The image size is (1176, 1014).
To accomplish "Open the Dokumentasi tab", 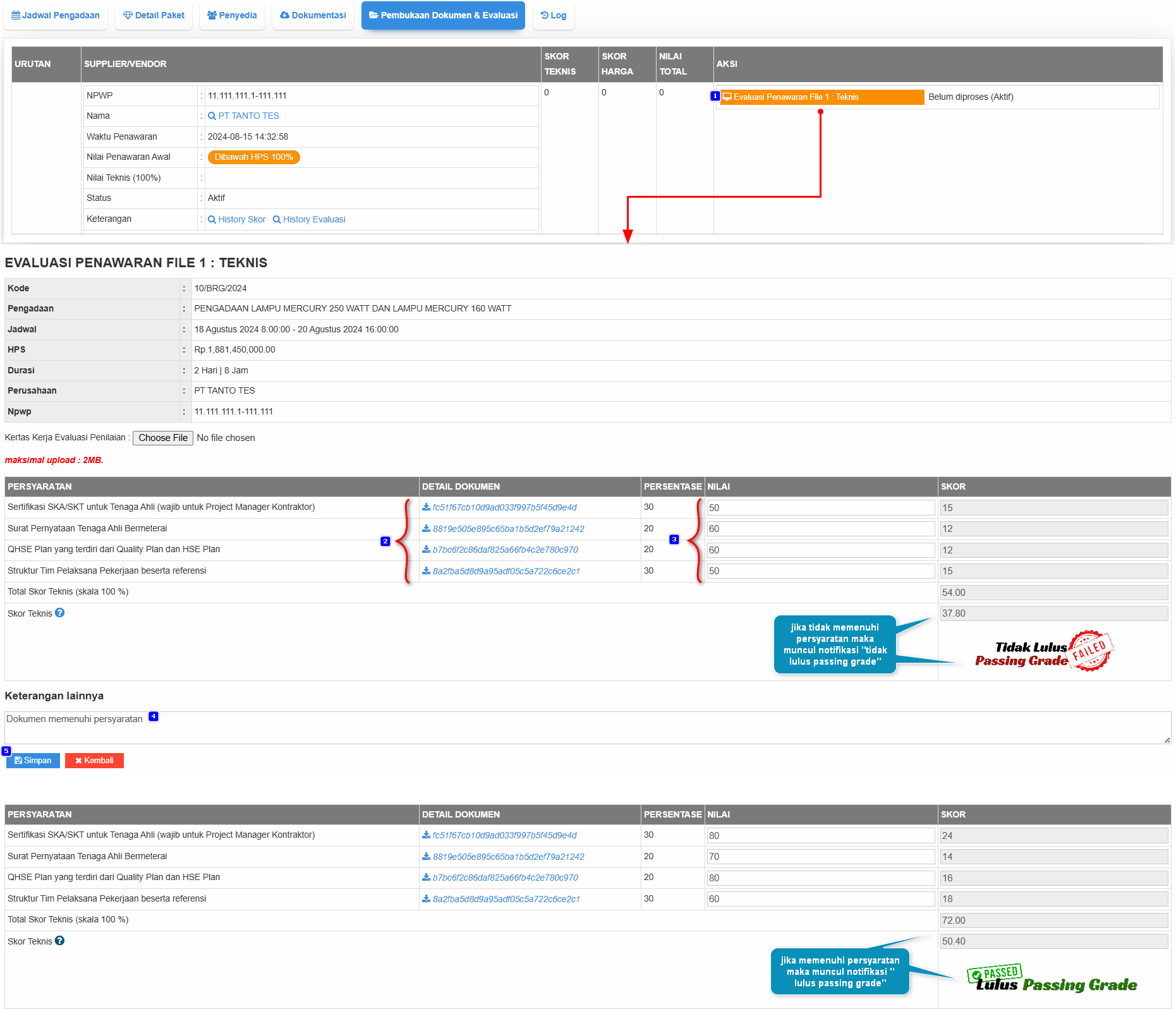I will coord(313,15).
